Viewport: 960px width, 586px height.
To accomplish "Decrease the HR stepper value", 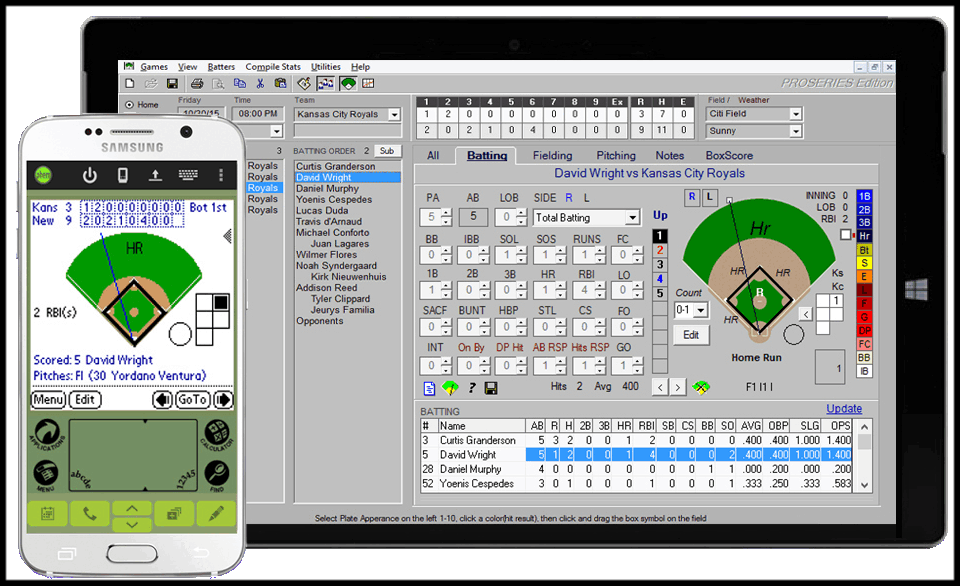I will (561, 294).
